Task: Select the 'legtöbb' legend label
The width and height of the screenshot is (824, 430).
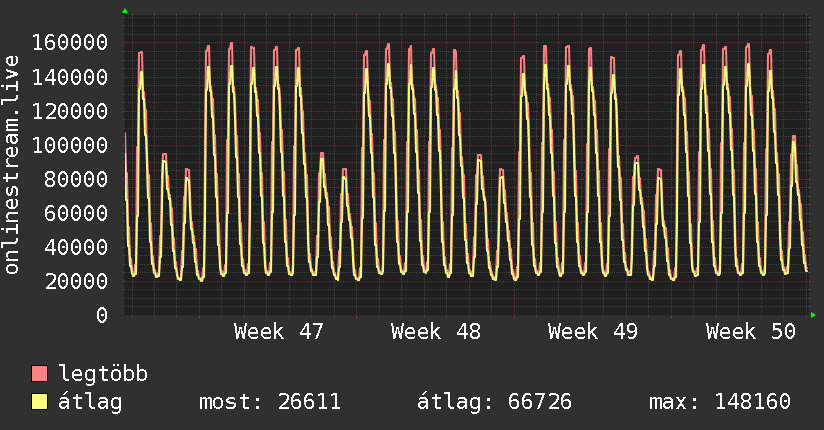Action: (103, 374)
